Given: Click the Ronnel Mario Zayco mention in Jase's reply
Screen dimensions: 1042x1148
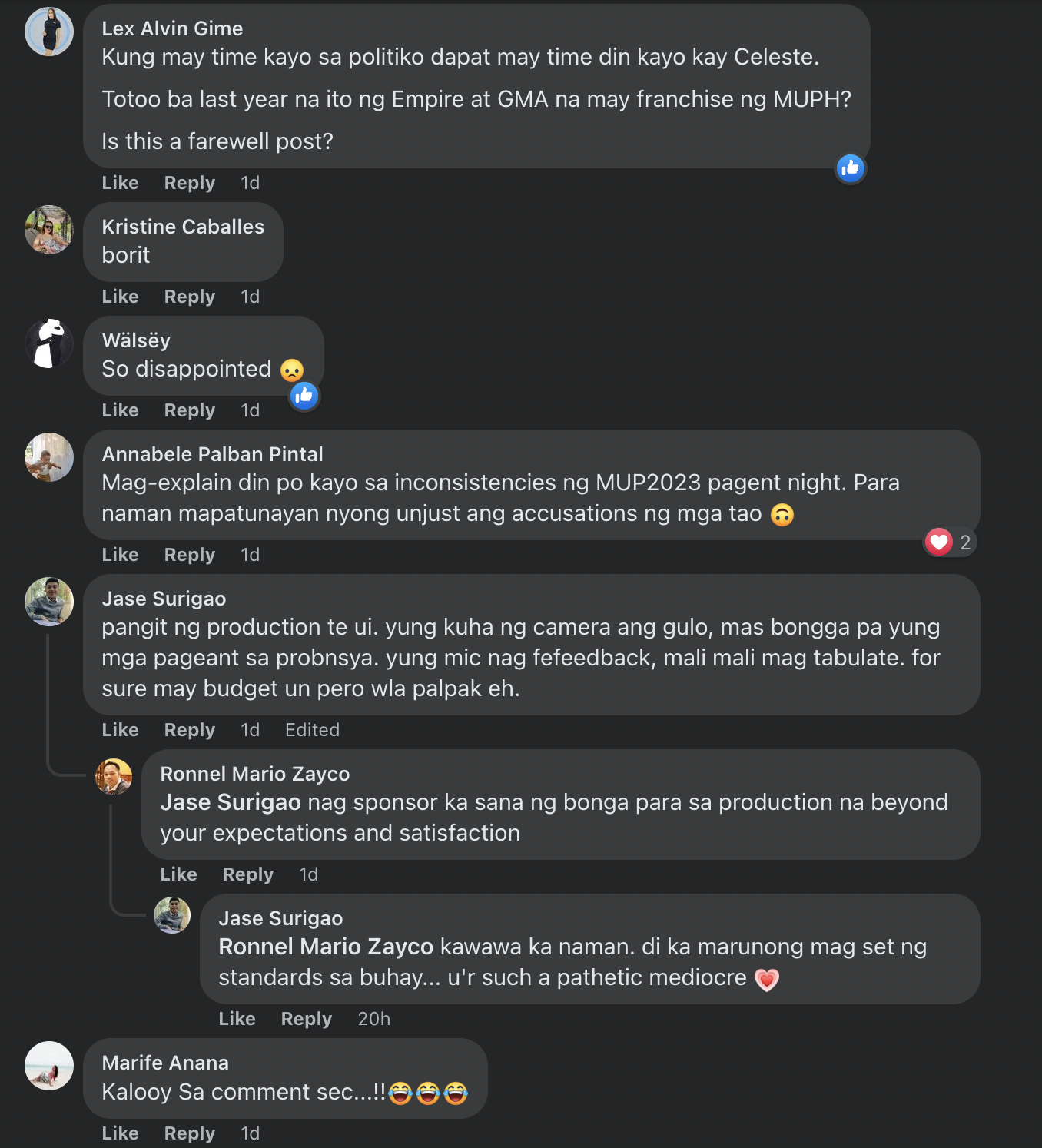Looking at the screenshot, I should click(x=326, y=947).
